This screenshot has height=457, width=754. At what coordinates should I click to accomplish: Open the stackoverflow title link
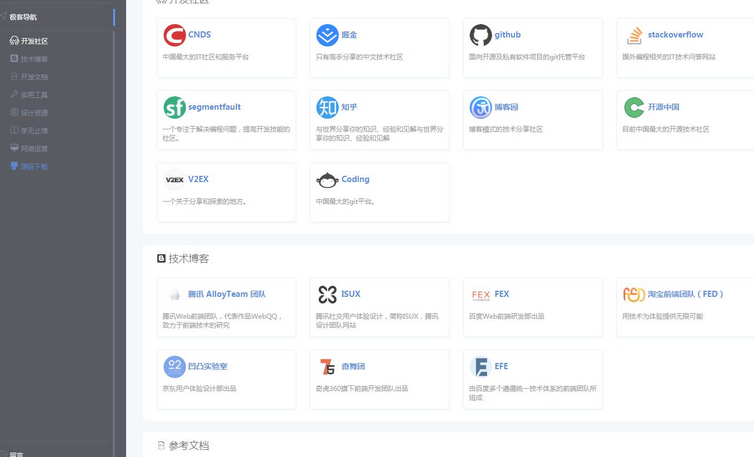point(675,35)
